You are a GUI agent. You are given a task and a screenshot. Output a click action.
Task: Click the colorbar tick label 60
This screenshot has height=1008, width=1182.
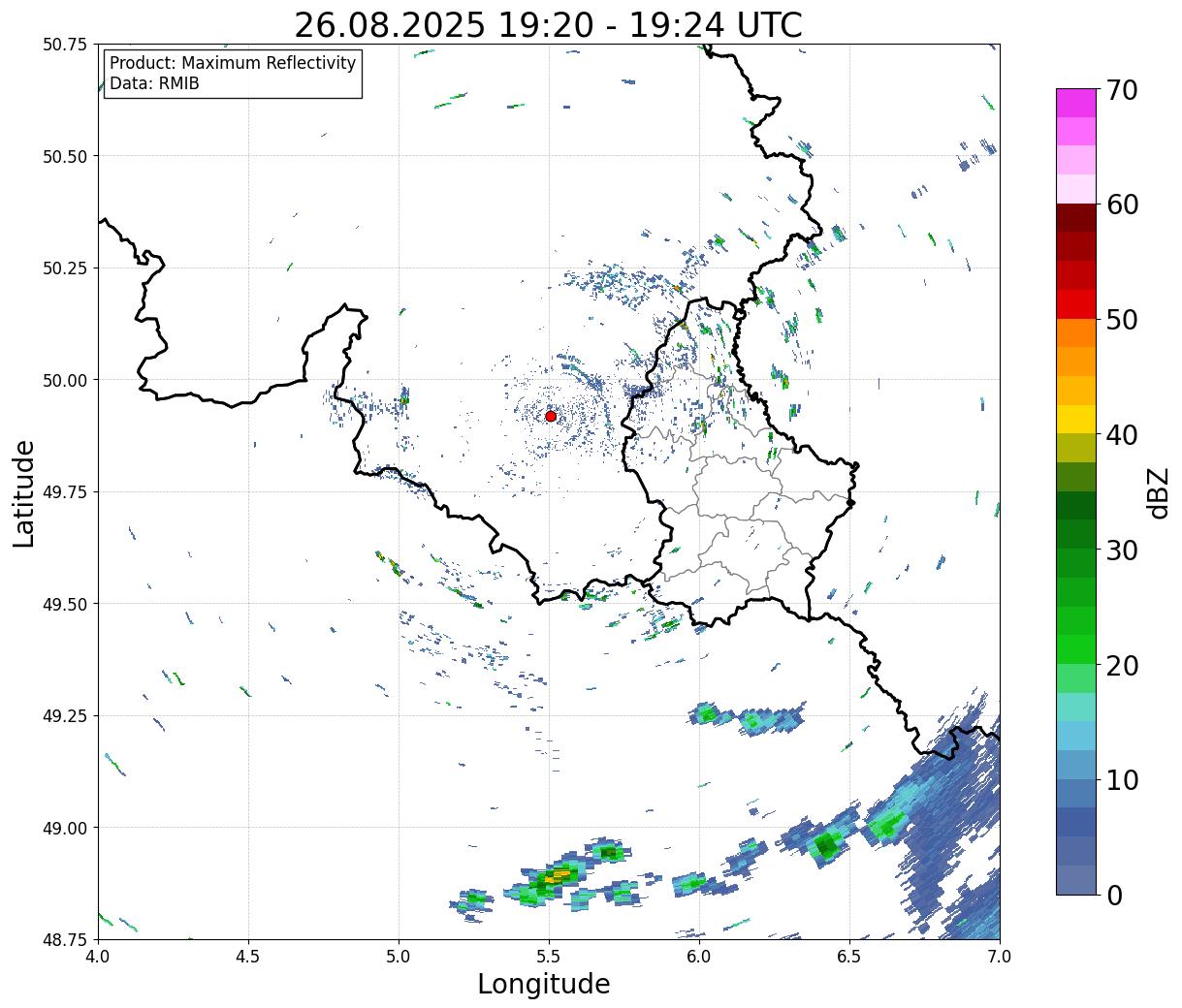(x=1121, y=205)
